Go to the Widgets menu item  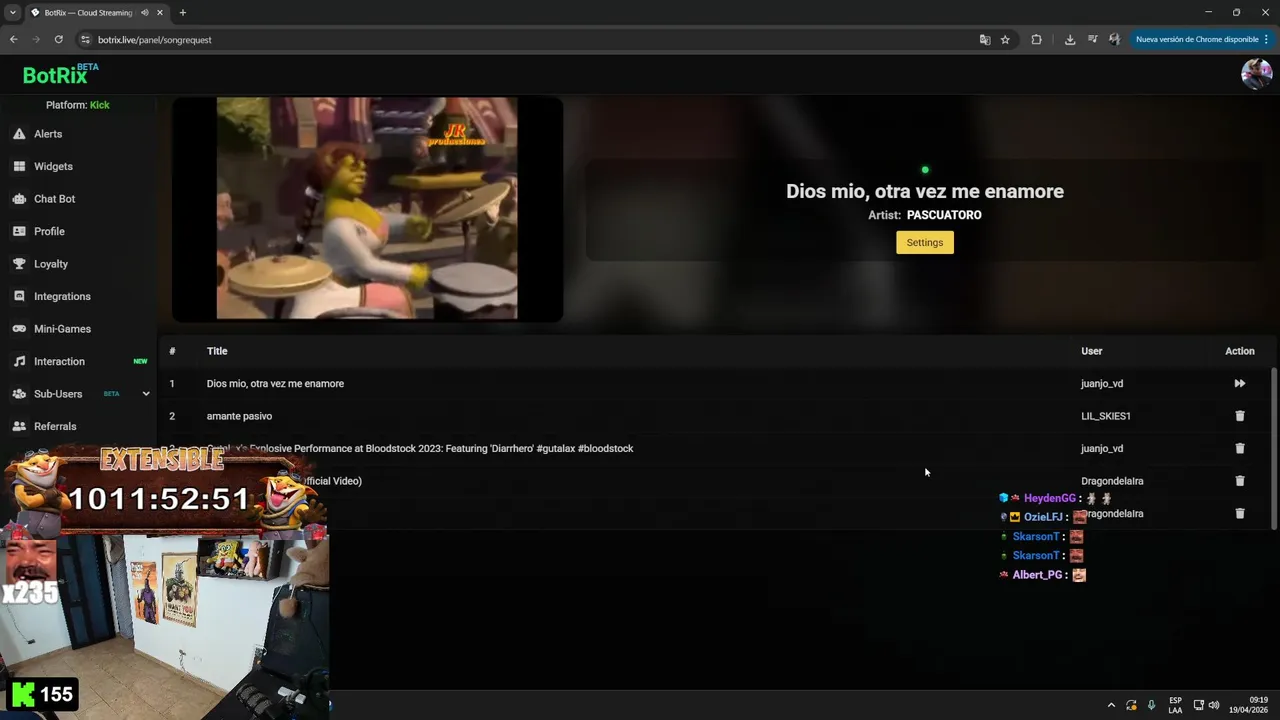(x=53, y=166)
